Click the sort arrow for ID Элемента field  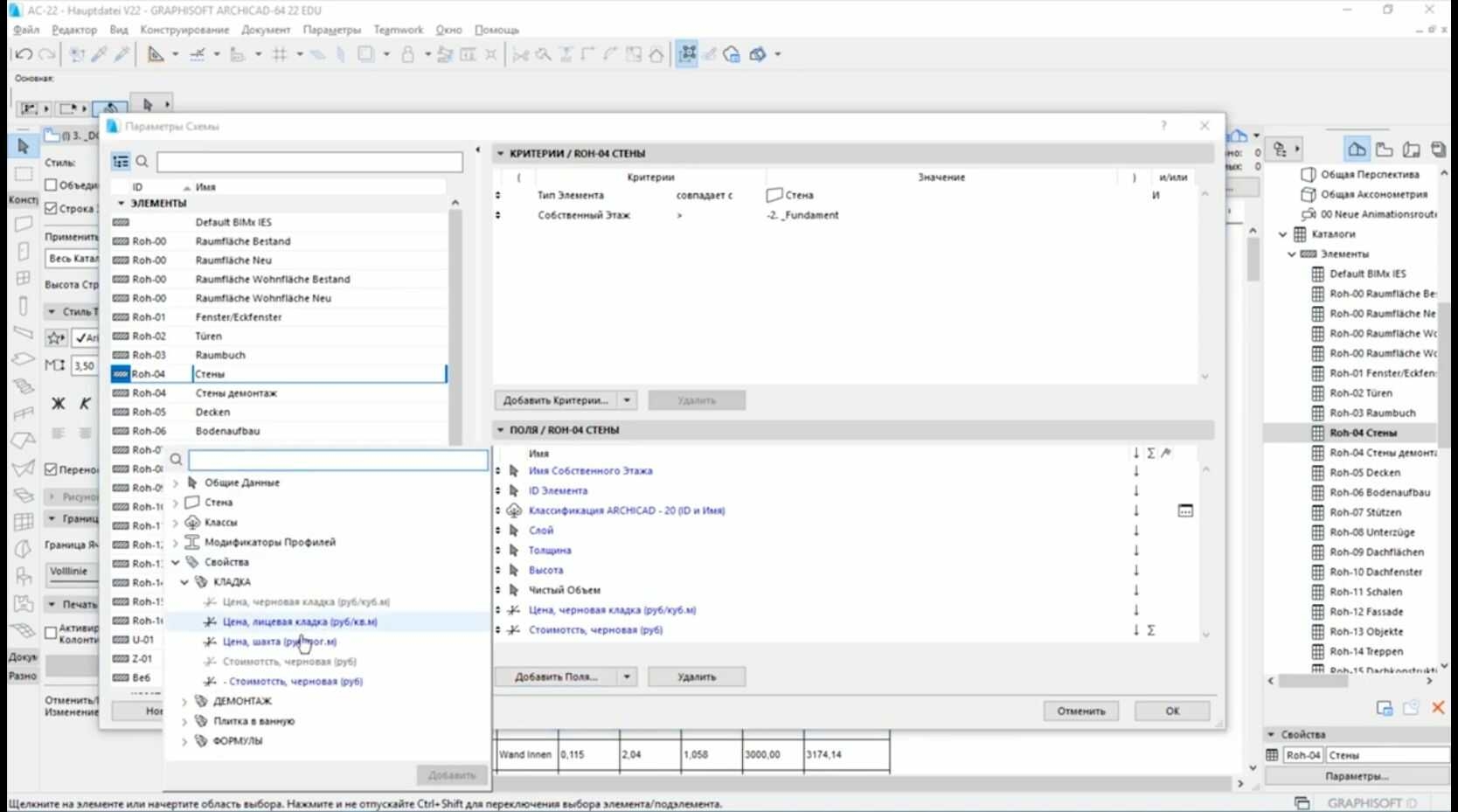[1136, 491]
